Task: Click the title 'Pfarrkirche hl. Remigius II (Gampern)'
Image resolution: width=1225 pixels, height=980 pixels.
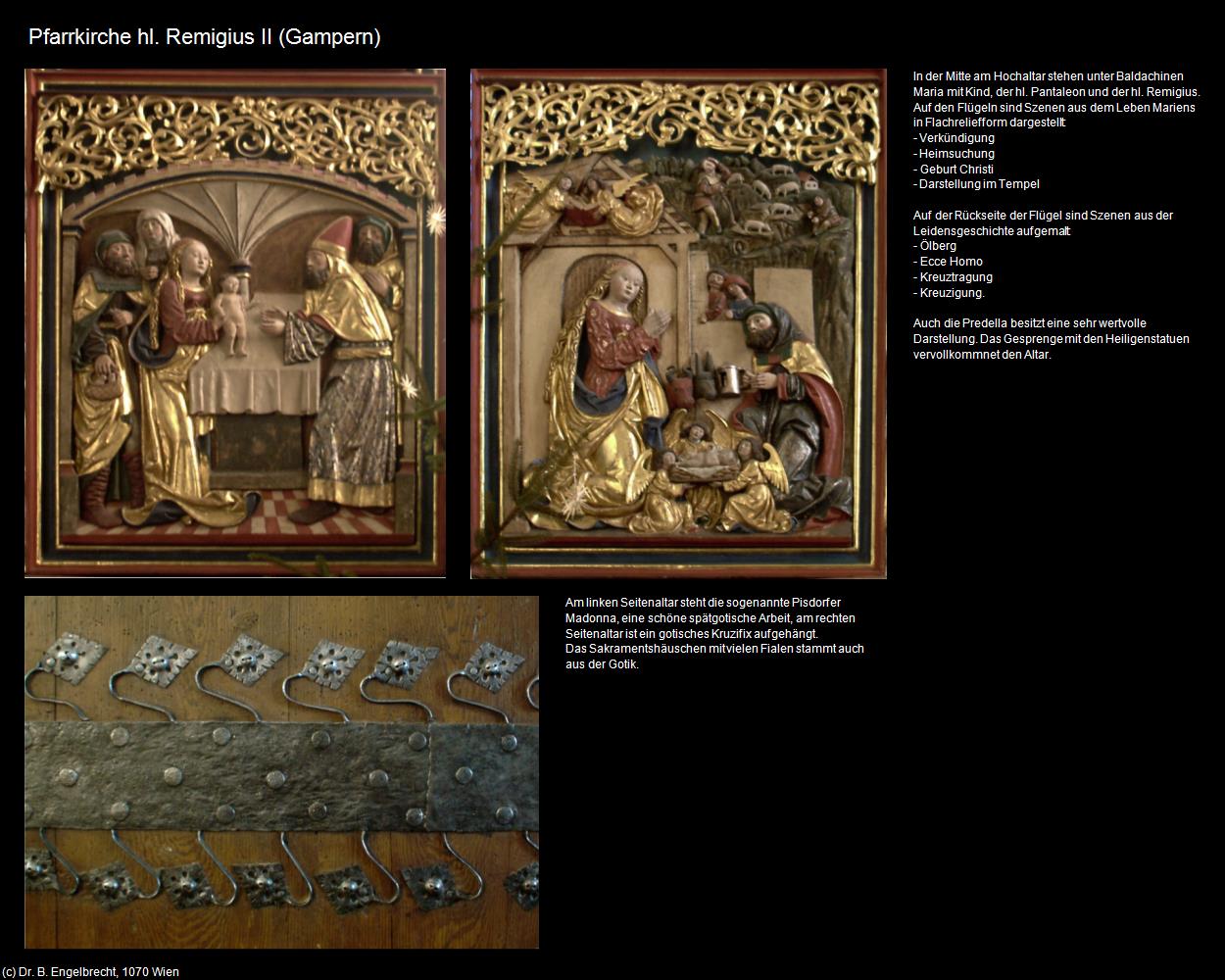Action: (x=205, y=37)
